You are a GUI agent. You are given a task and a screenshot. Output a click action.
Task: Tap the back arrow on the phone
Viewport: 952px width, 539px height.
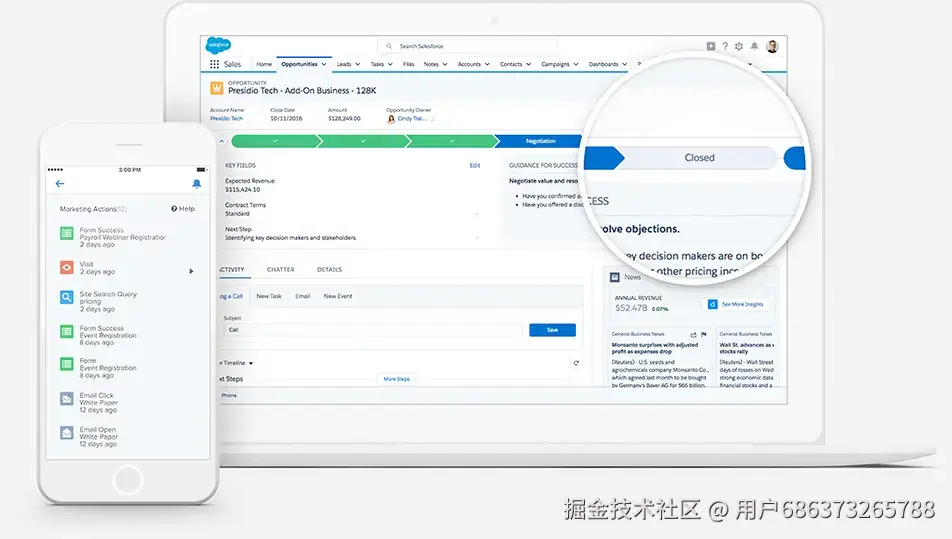click(x=60, y=184)
